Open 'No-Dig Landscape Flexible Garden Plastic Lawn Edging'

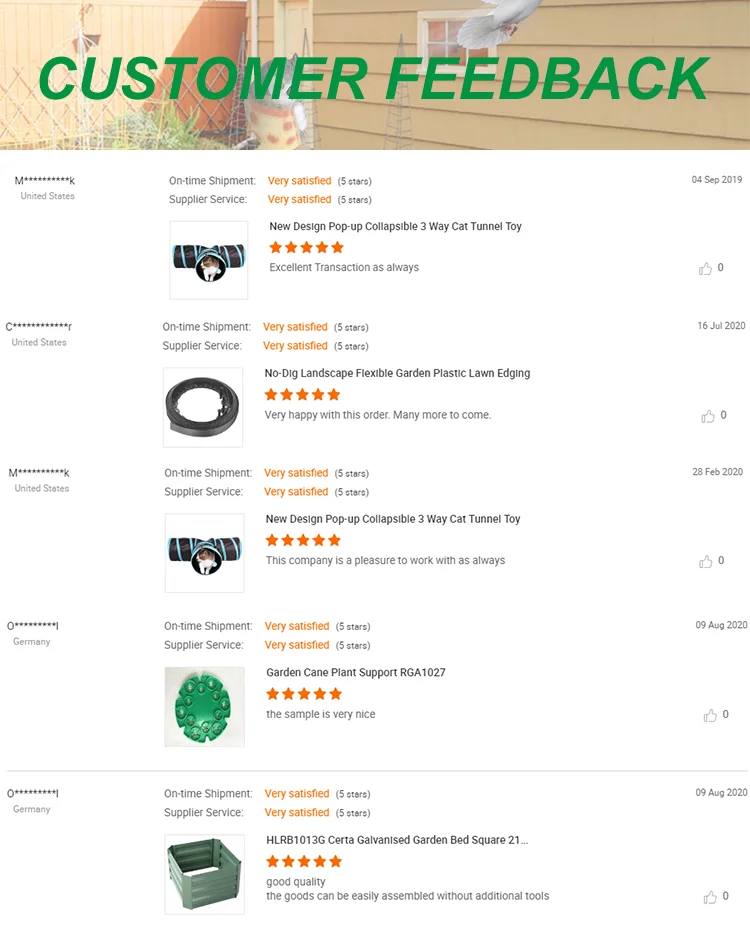point(397,373)
